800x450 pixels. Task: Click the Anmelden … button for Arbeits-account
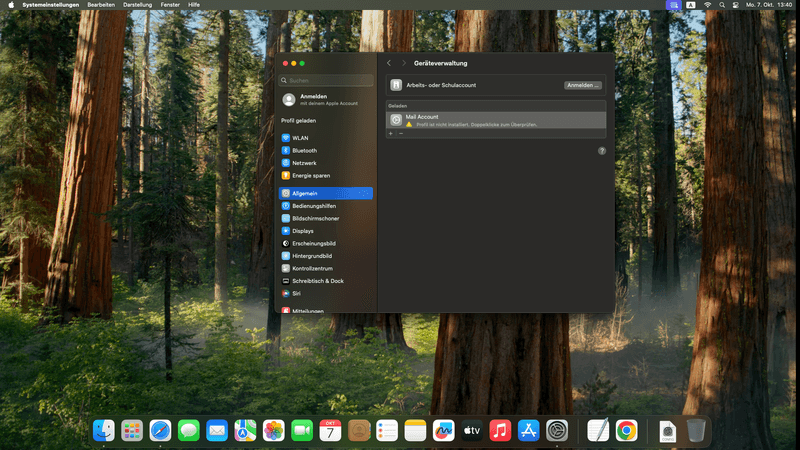tap(583, 86)
